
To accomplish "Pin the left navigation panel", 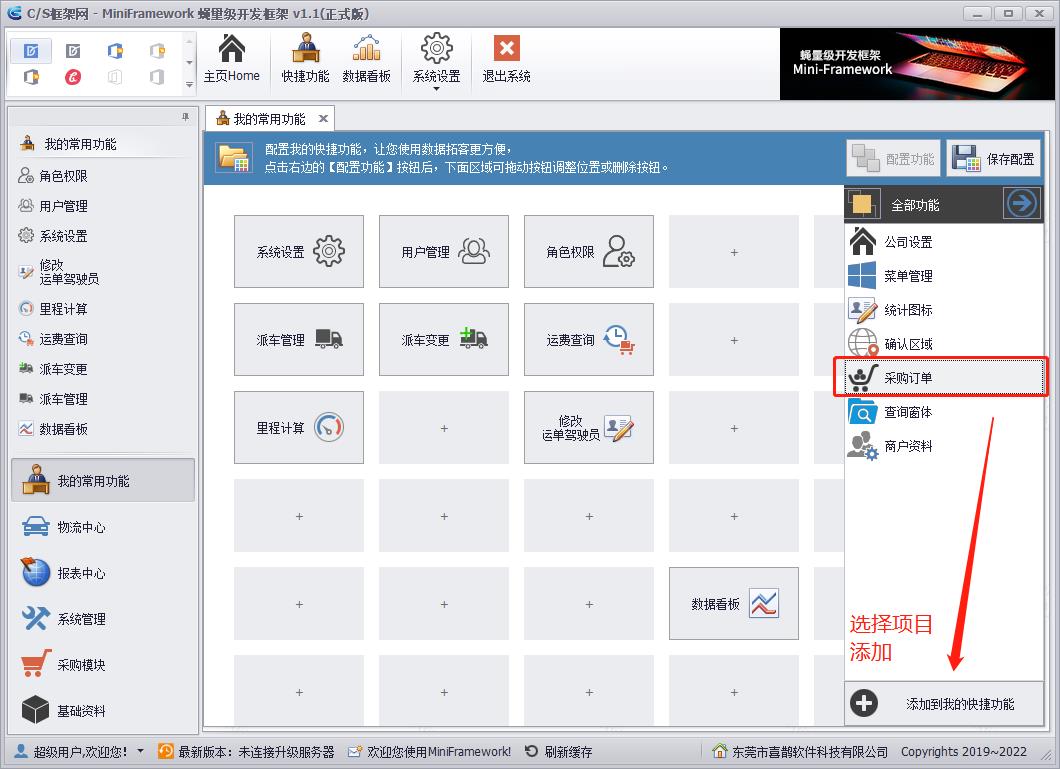I will point(185,117).
